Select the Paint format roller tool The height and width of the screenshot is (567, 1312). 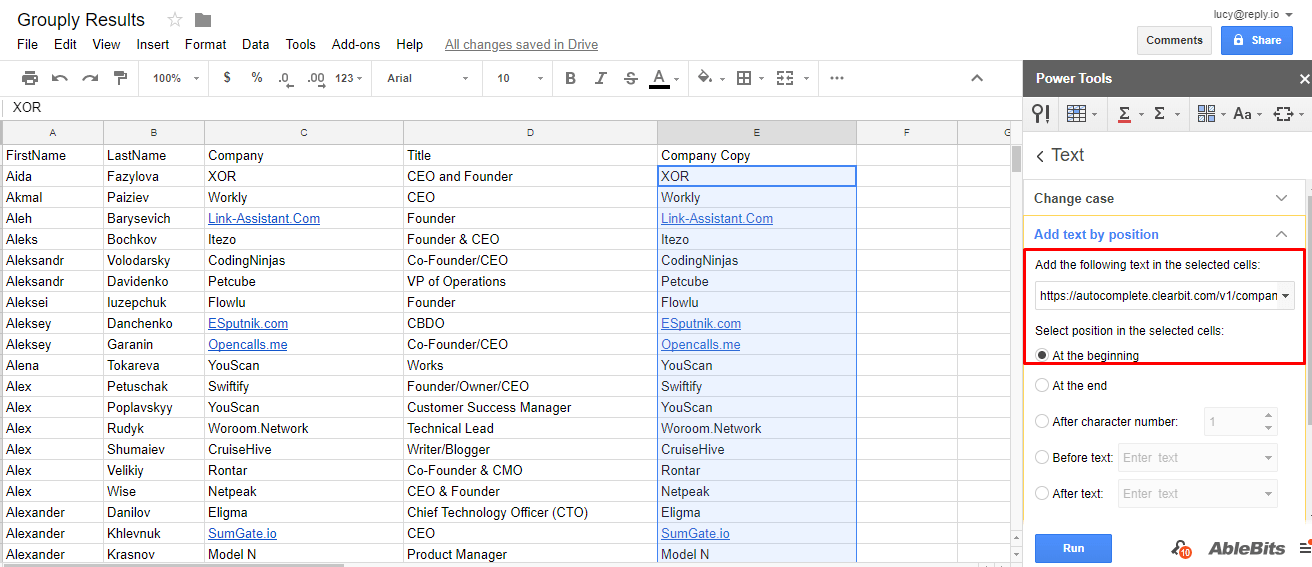(x=120, y=78)
